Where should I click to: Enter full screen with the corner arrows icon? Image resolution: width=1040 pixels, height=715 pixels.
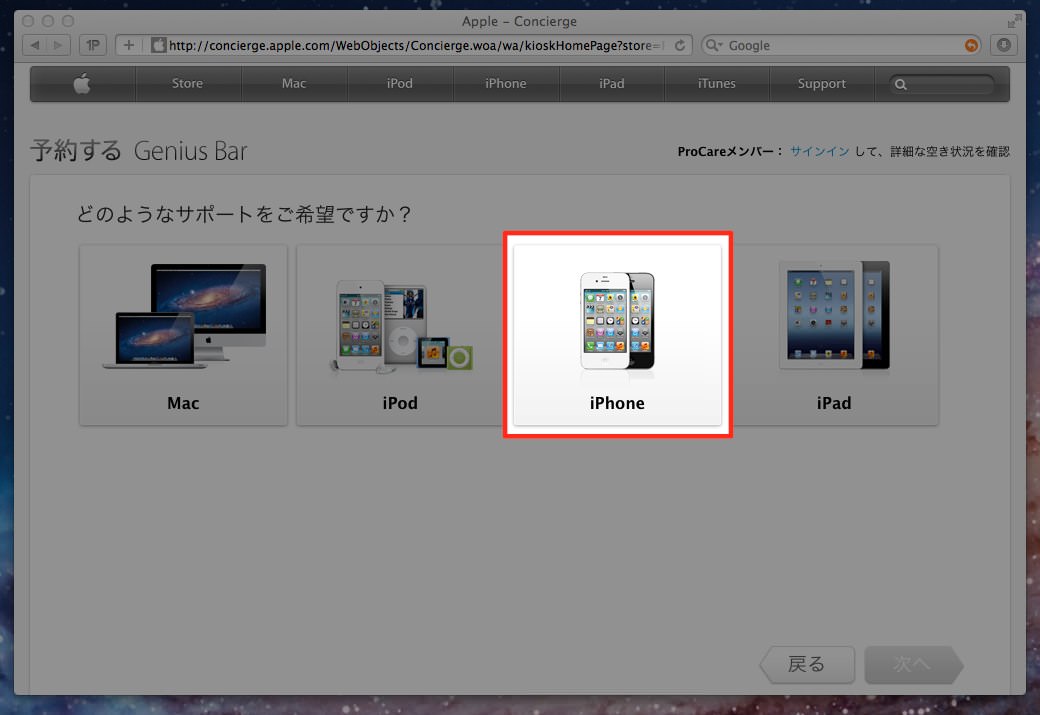(x=1014, y=21)
